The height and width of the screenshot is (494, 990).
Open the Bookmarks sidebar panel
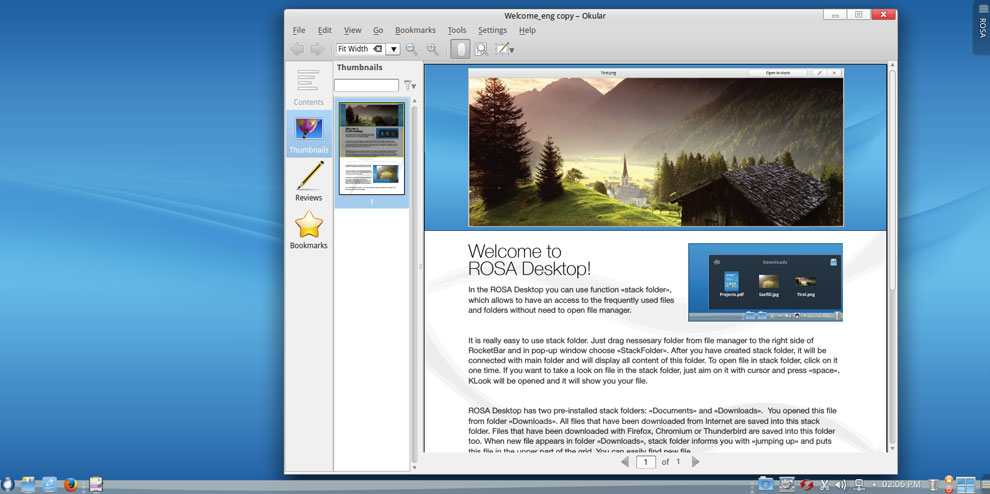pos(309,229)
